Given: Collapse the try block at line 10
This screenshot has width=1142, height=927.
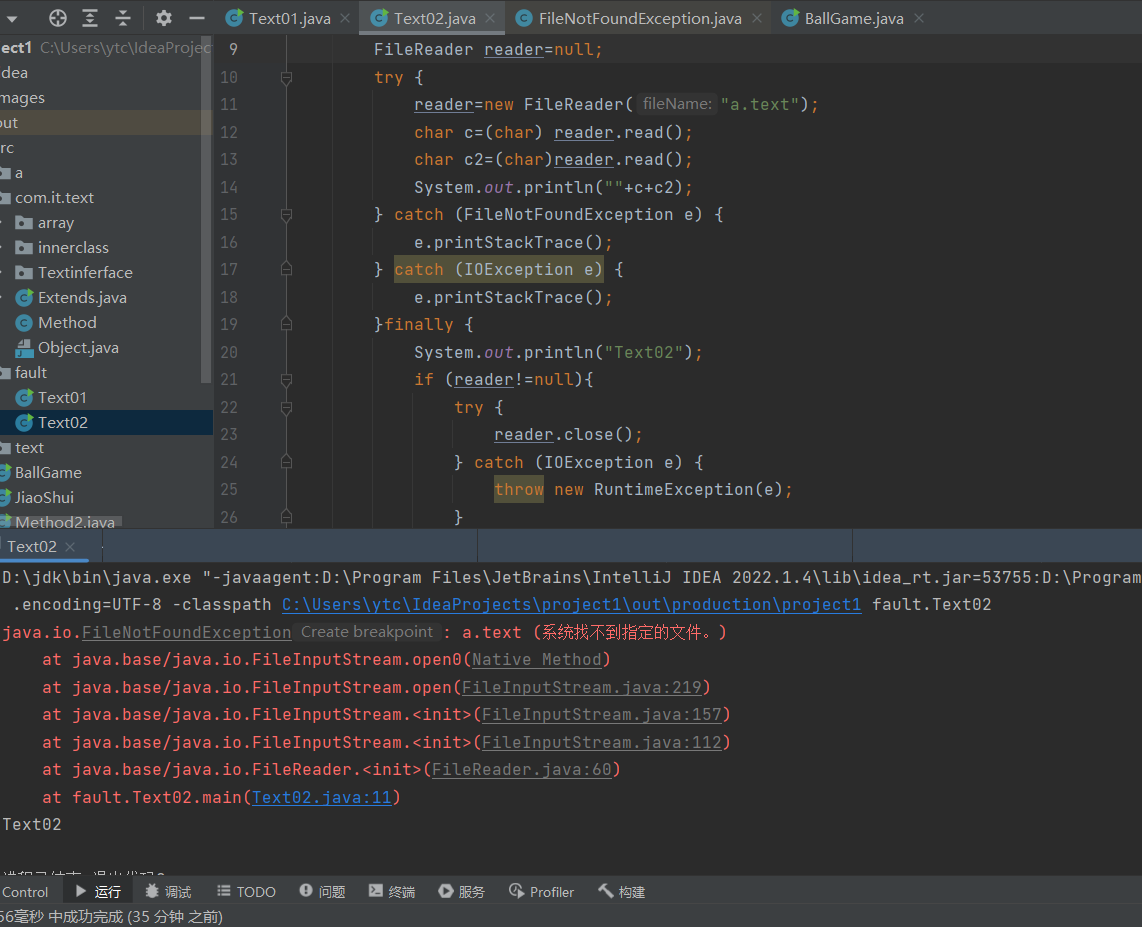Looking at the screenshot, I should (286, 77).
